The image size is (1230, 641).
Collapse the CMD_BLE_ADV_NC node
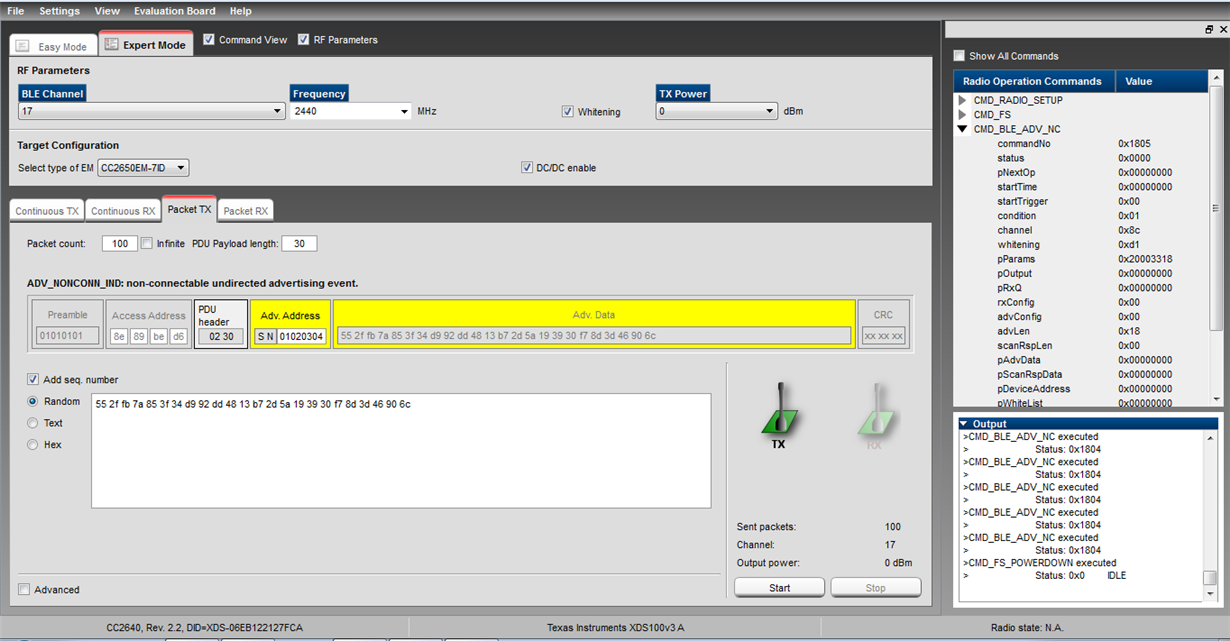pyautogui.click(x=962, y=129)
